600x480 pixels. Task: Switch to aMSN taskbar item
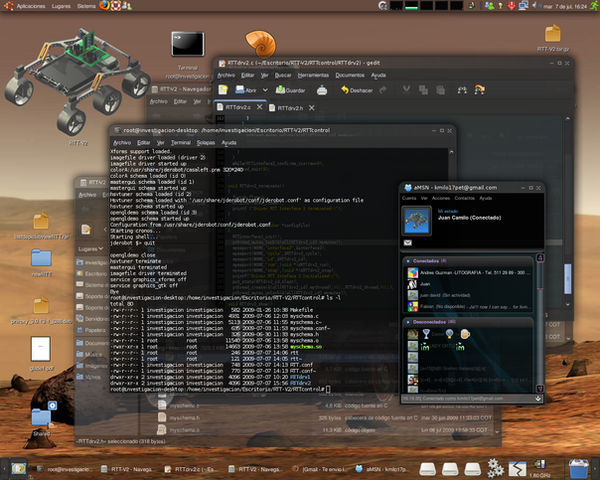[381, 469]
